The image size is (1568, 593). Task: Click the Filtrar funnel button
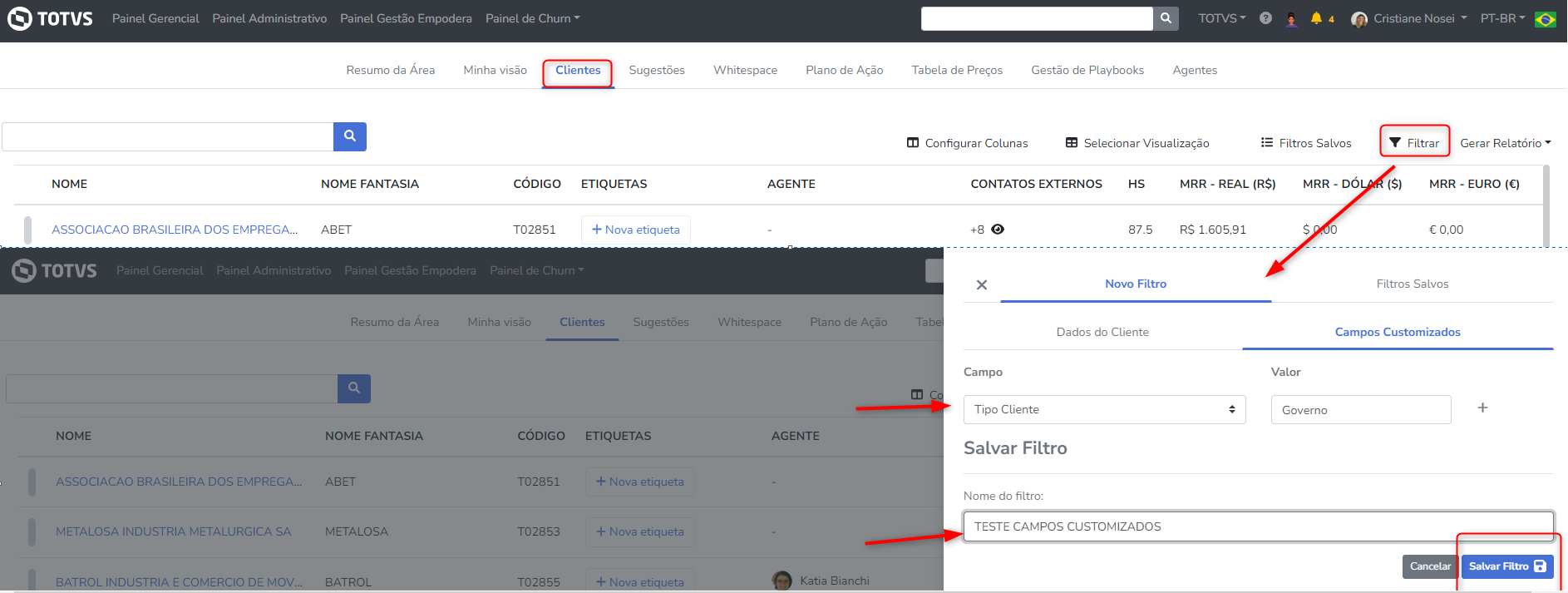point(1415,143)
